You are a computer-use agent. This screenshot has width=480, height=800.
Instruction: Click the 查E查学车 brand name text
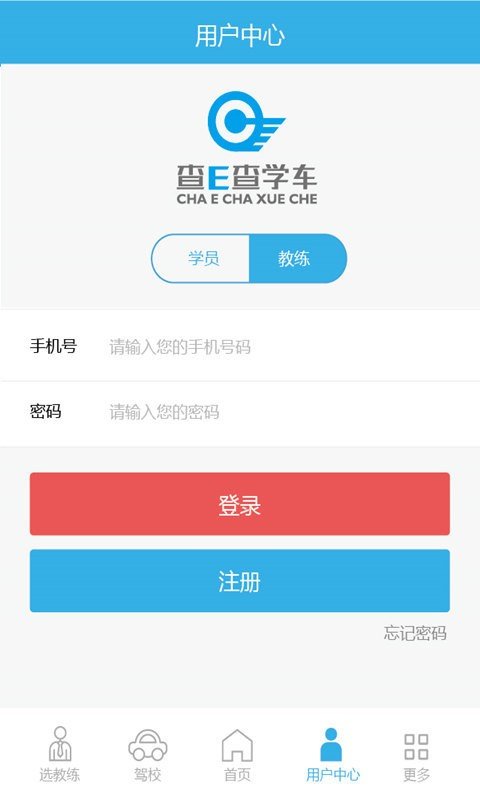[247, 178]
